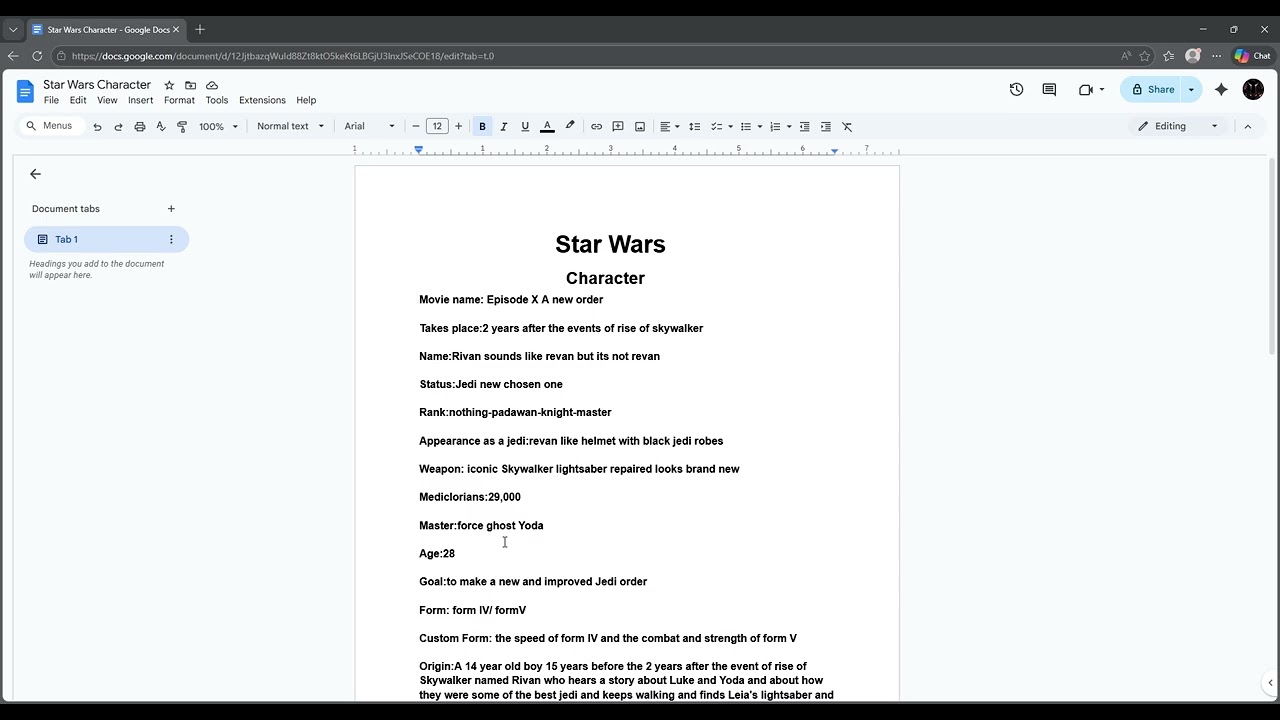The image size is (1280, 720).
Task: Open the File menu
Action: pyautogui.click(x=51, y=100)
